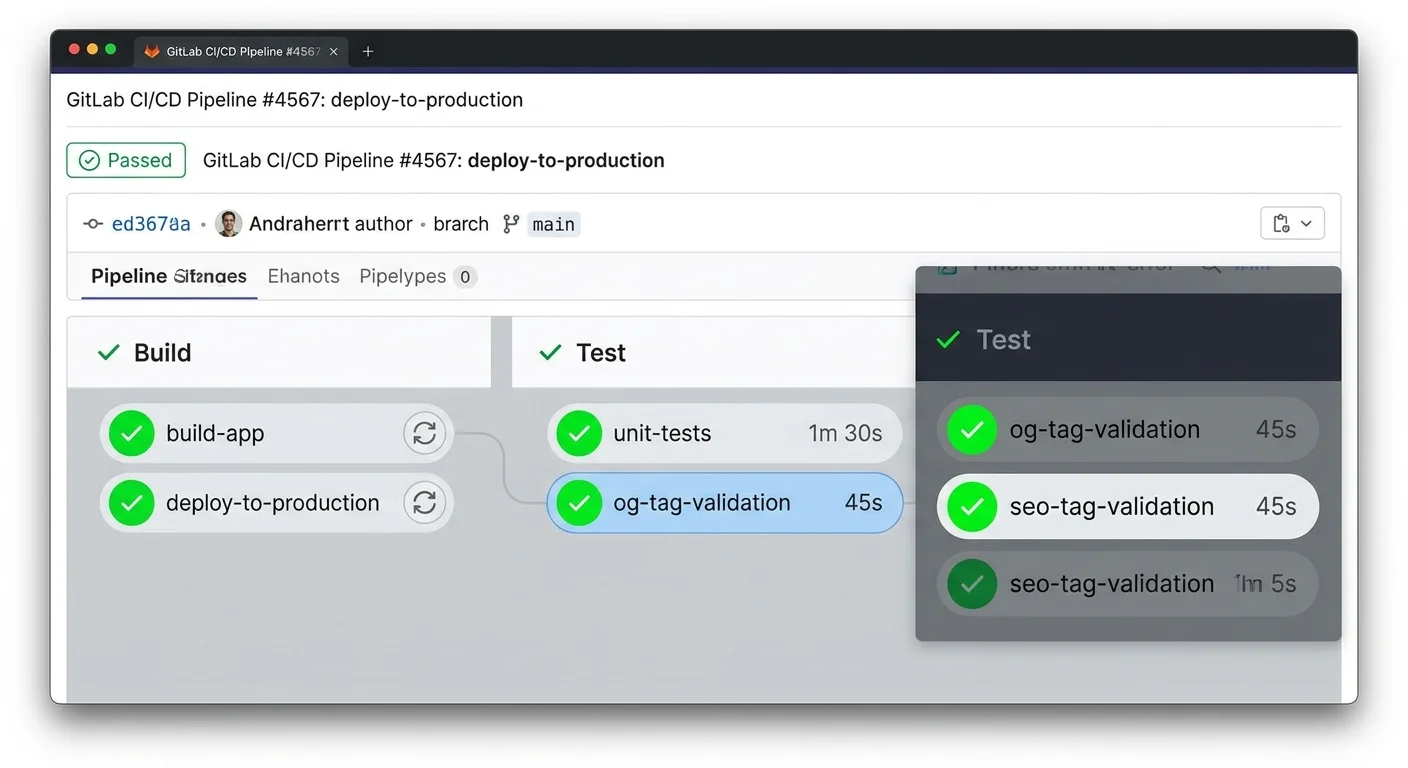Click the Test title in white stage header
Viewport: 1408px width, 768px height.
[x=601, y=352]
